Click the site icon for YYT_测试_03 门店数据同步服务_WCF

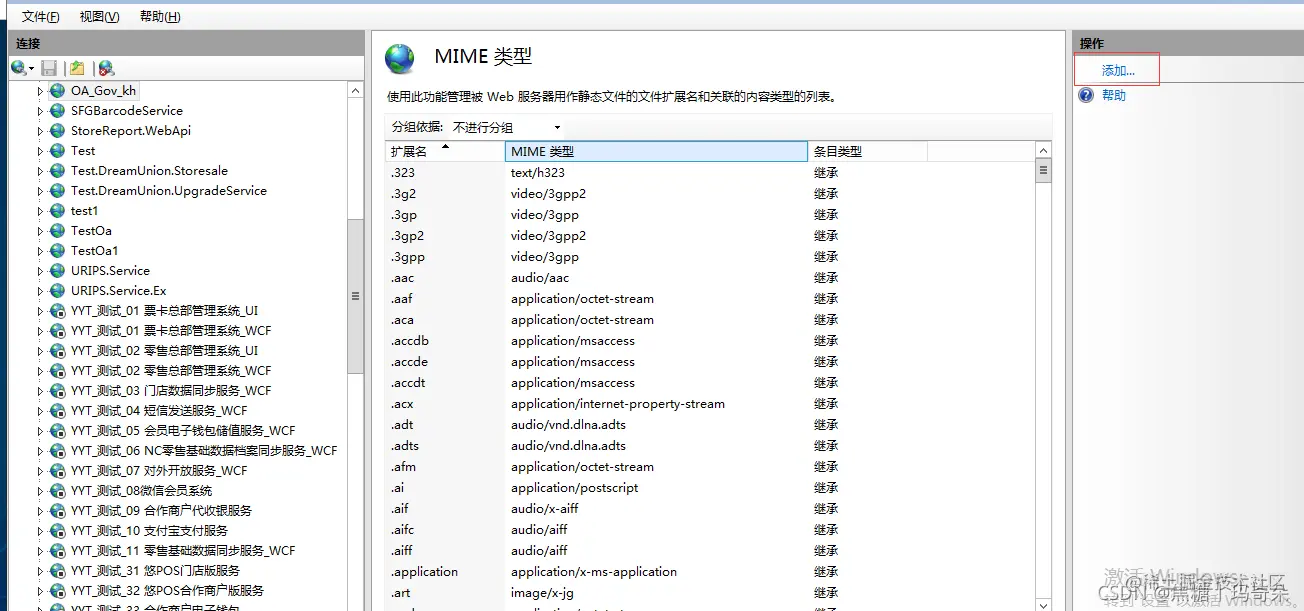point(57,390)
